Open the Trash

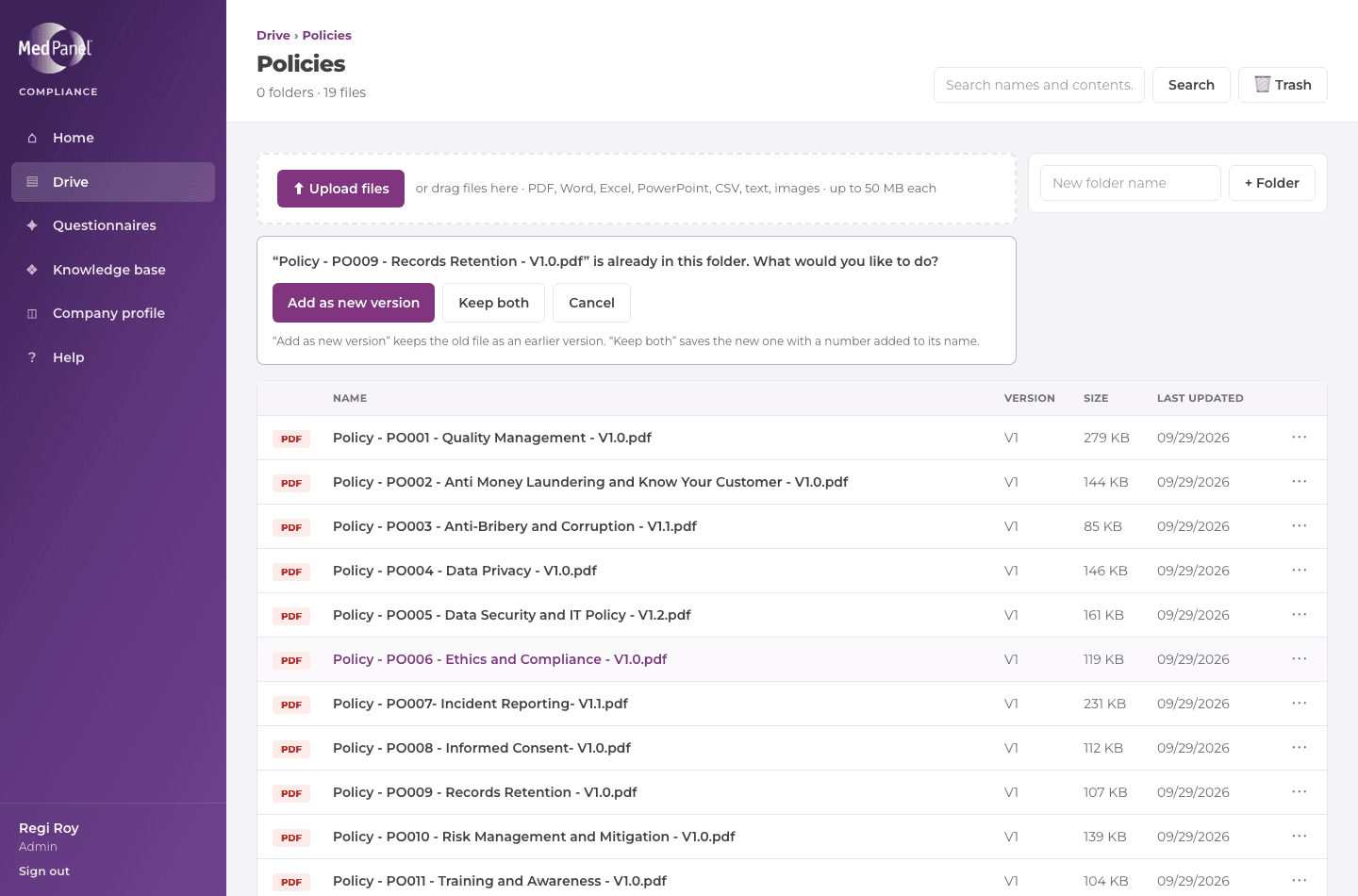click(1283, 85)
